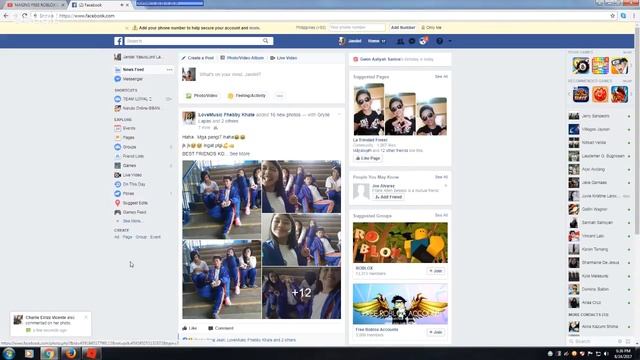640x360 pixels.
Task: Open News Feed options three-dots menu
Action: point(169,70)
